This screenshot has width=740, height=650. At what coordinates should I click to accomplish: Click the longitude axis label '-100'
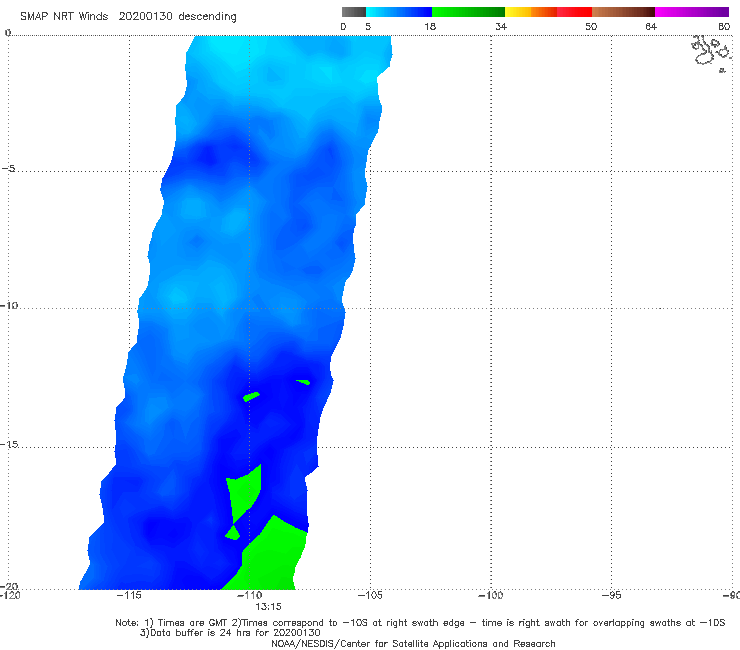click(x=491, y=595)
